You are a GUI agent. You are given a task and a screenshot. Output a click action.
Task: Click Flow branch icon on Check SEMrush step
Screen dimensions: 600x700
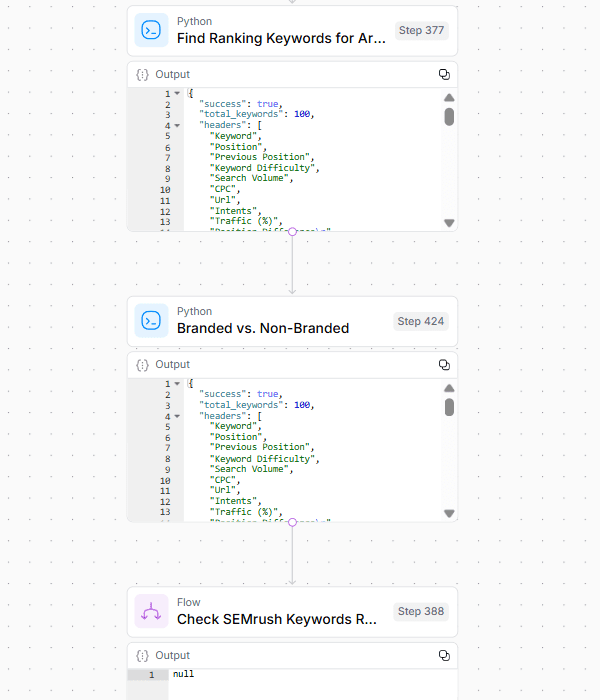coord(151,611)
